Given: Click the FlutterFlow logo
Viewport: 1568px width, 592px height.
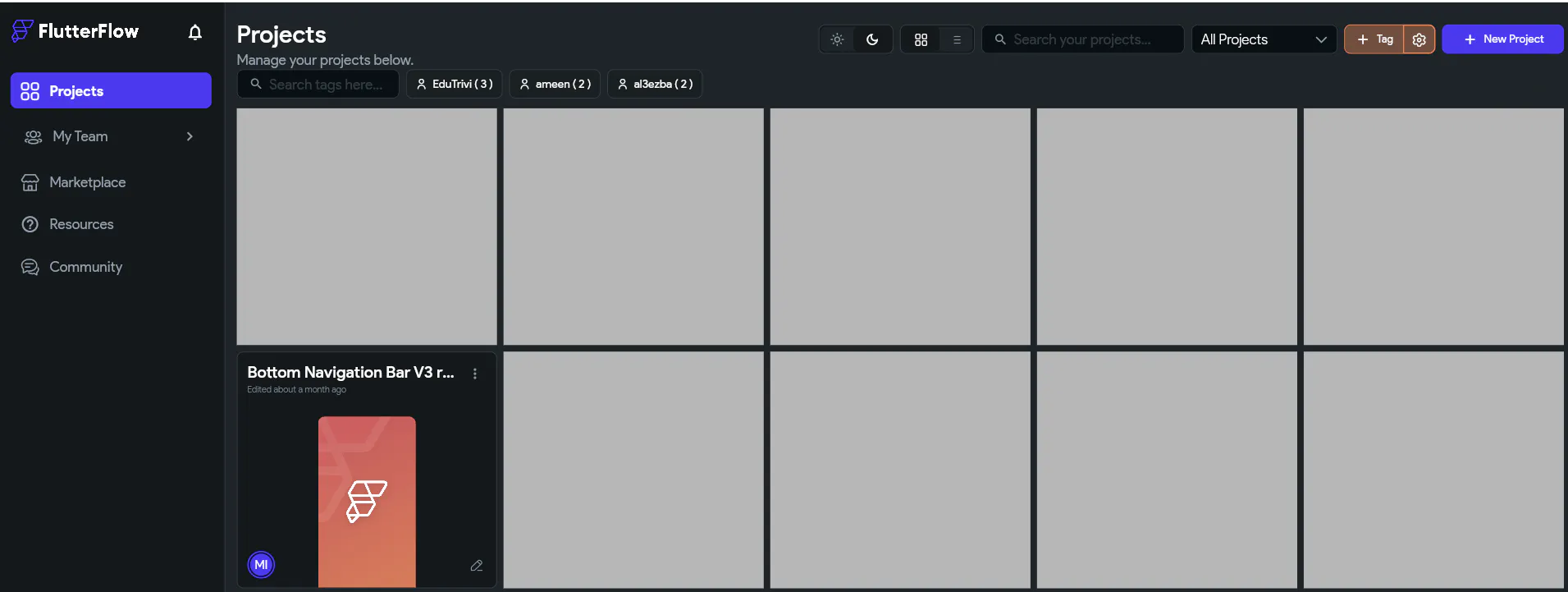Looking at the screenshot, I should click(75, 31).
